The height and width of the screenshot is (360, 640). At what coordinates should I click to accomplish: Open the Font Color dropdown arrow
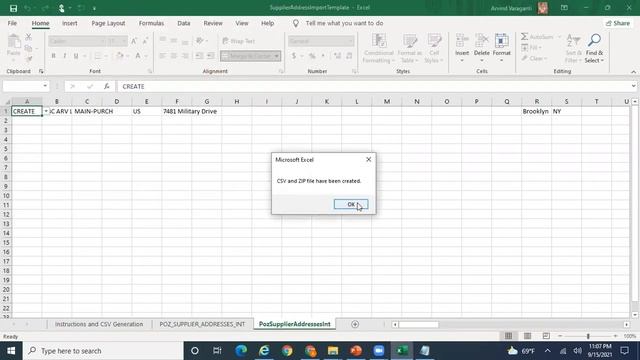click(x=146, y=56)
